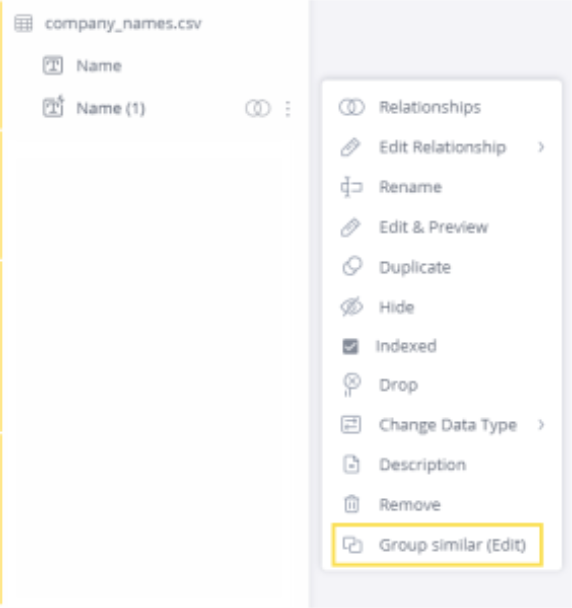Image resolution: width=572 pixels, height=608 pixels.
Task: Click the relationship circles icon on Name (1) row
Action: point(257,108)
